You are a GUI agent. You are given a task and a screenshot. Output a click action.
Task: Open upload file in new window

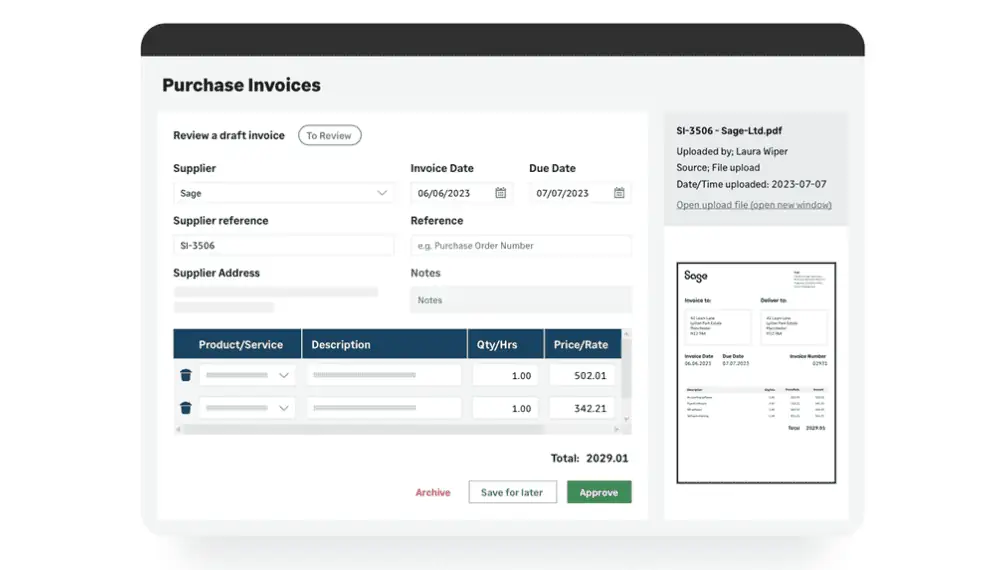754,205
